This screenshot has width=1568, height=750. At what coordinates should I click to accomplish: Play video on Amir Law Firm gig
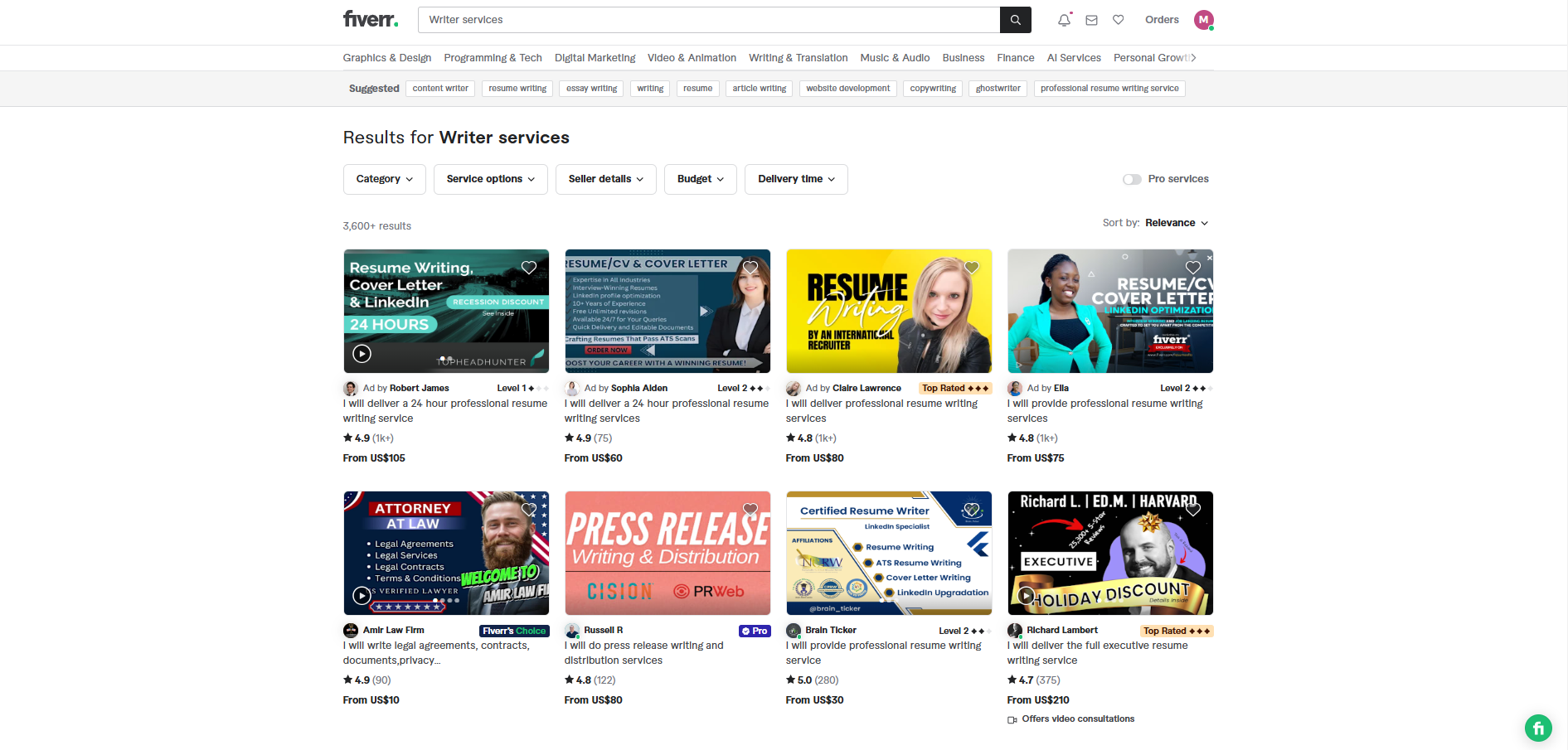362,595
